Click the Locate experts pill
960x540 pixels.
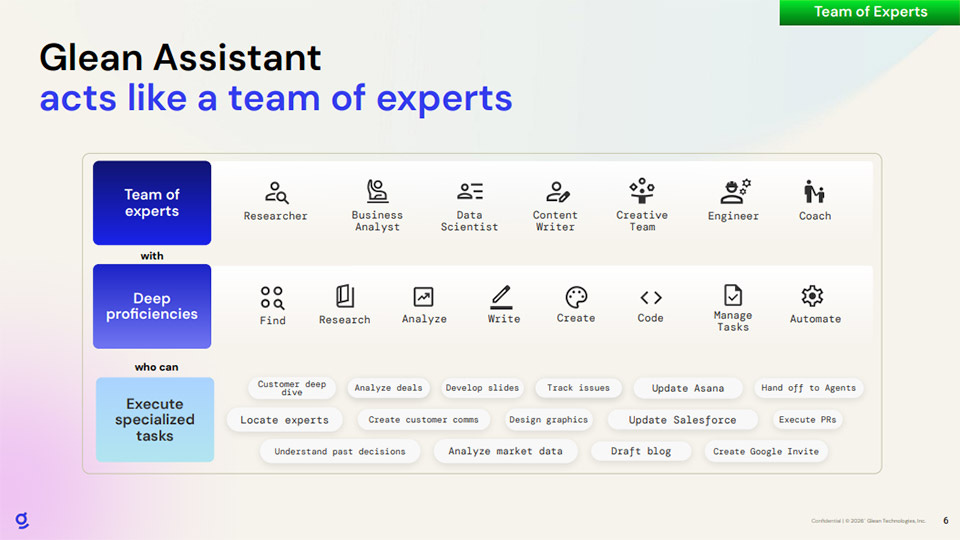click(284, 419)
